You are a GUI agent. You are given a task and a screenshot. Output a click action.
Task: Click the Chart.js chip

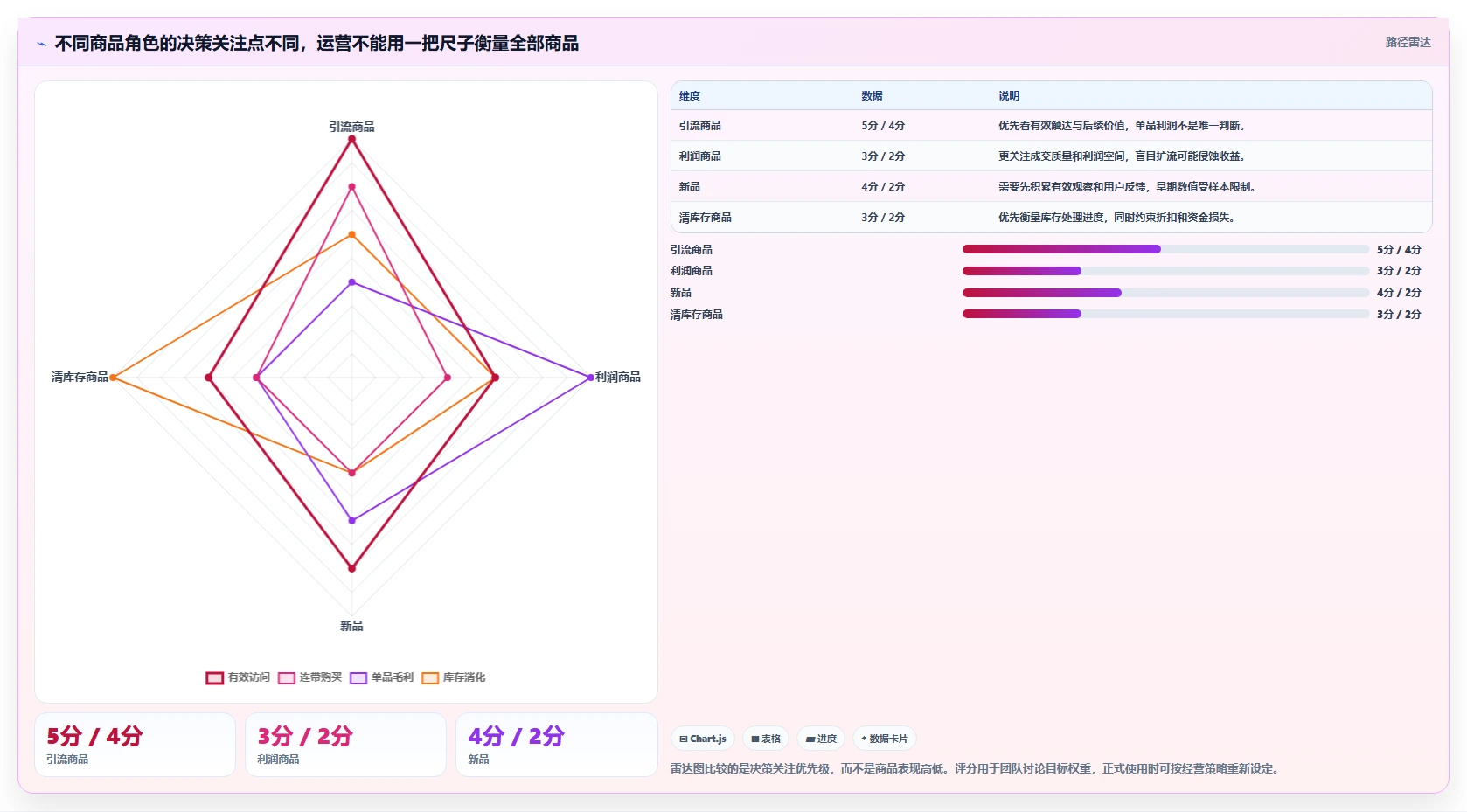coord(703,739)
